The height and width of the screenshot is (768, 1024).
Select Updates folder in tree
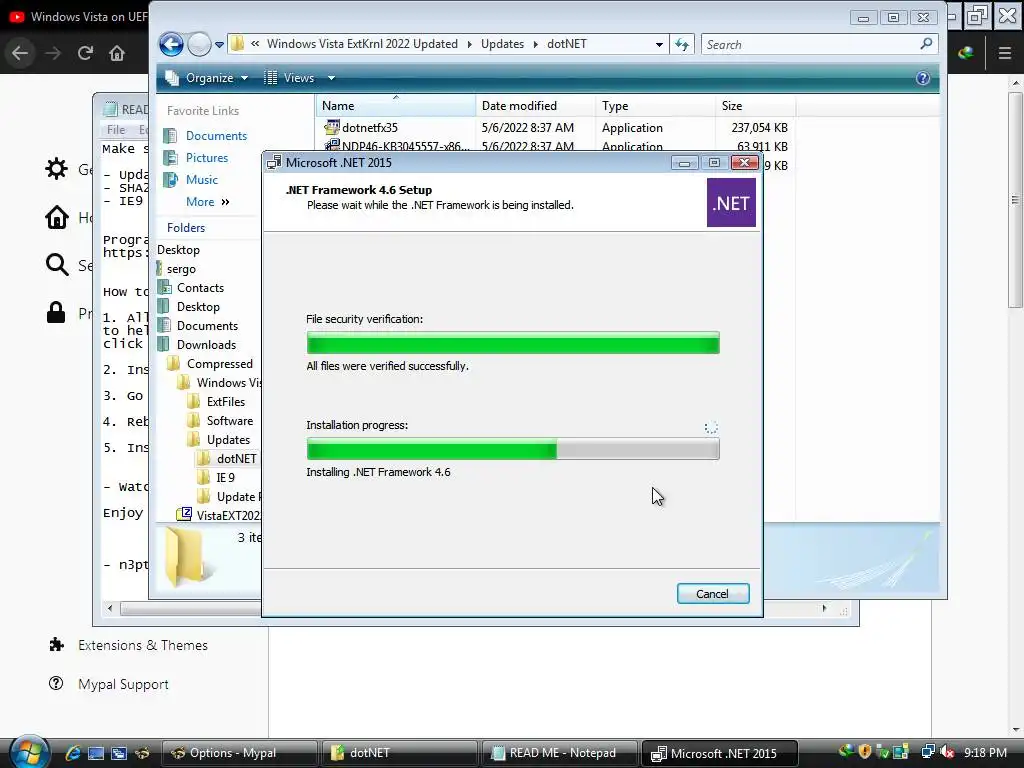pos(228,440)
